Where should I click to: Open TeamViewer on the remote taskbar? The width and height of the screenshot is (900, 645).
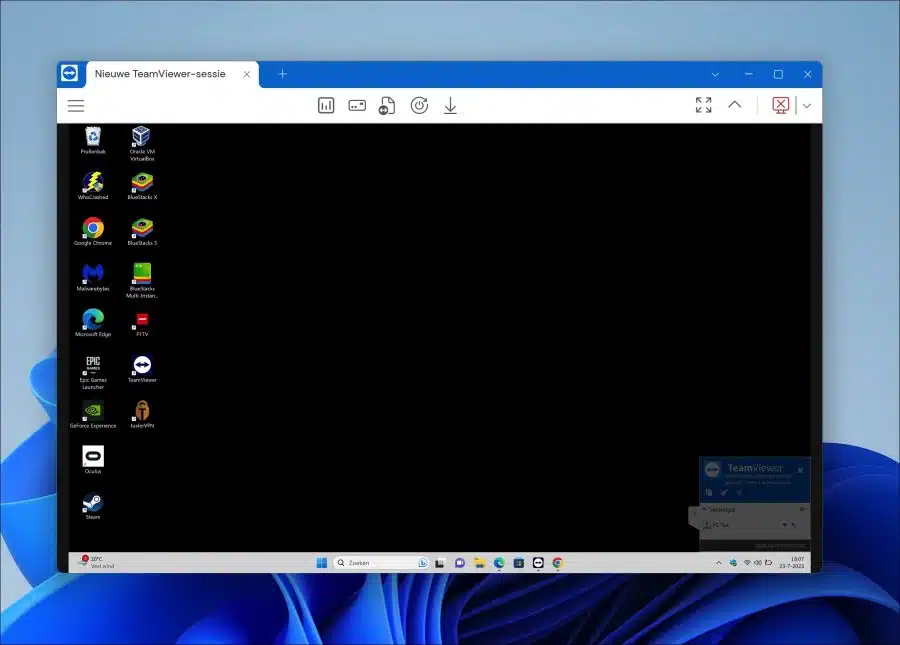[x=538, y=563]
